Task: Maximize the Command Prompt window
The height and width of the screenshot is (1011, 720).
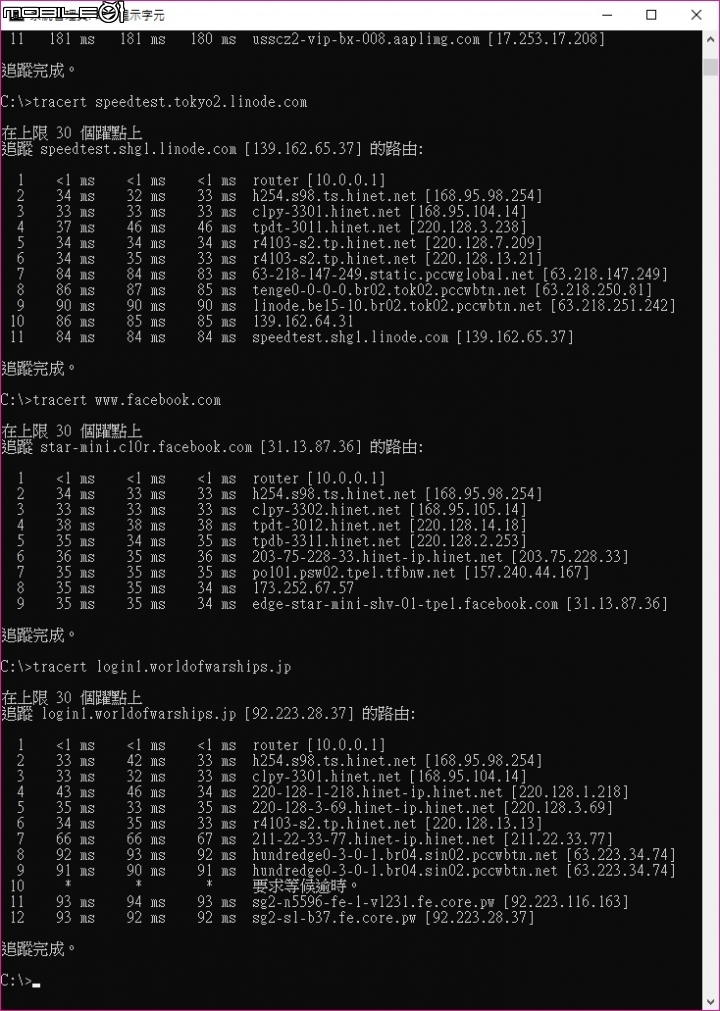Action: point(651,14)
